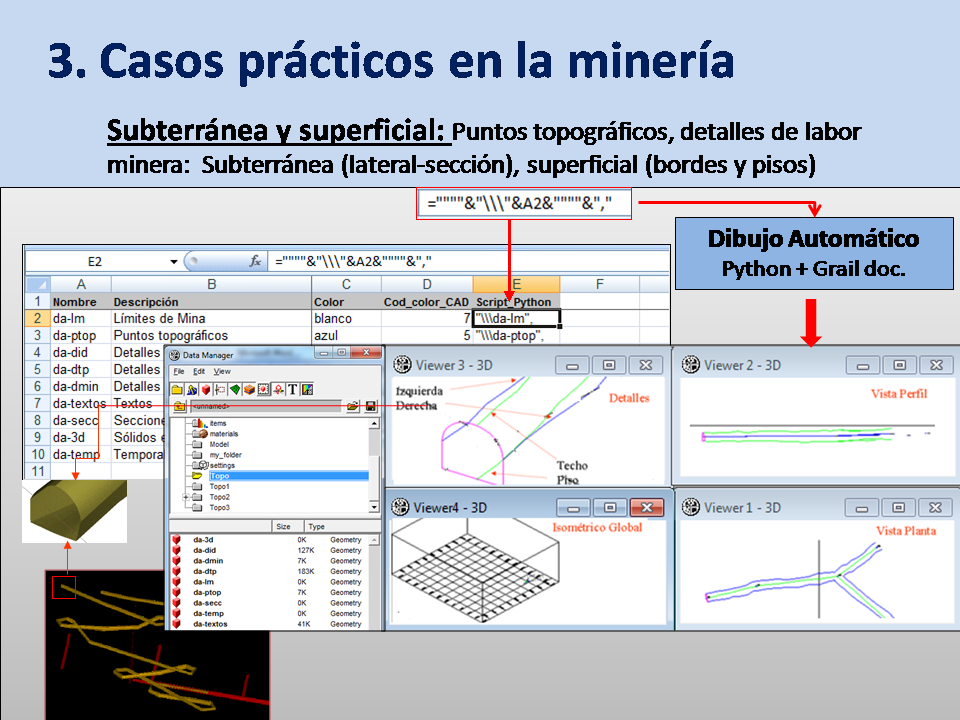Expand the Topo2 folder in the tree
Viewport: 960px width, 720px height.
point(186,497)
